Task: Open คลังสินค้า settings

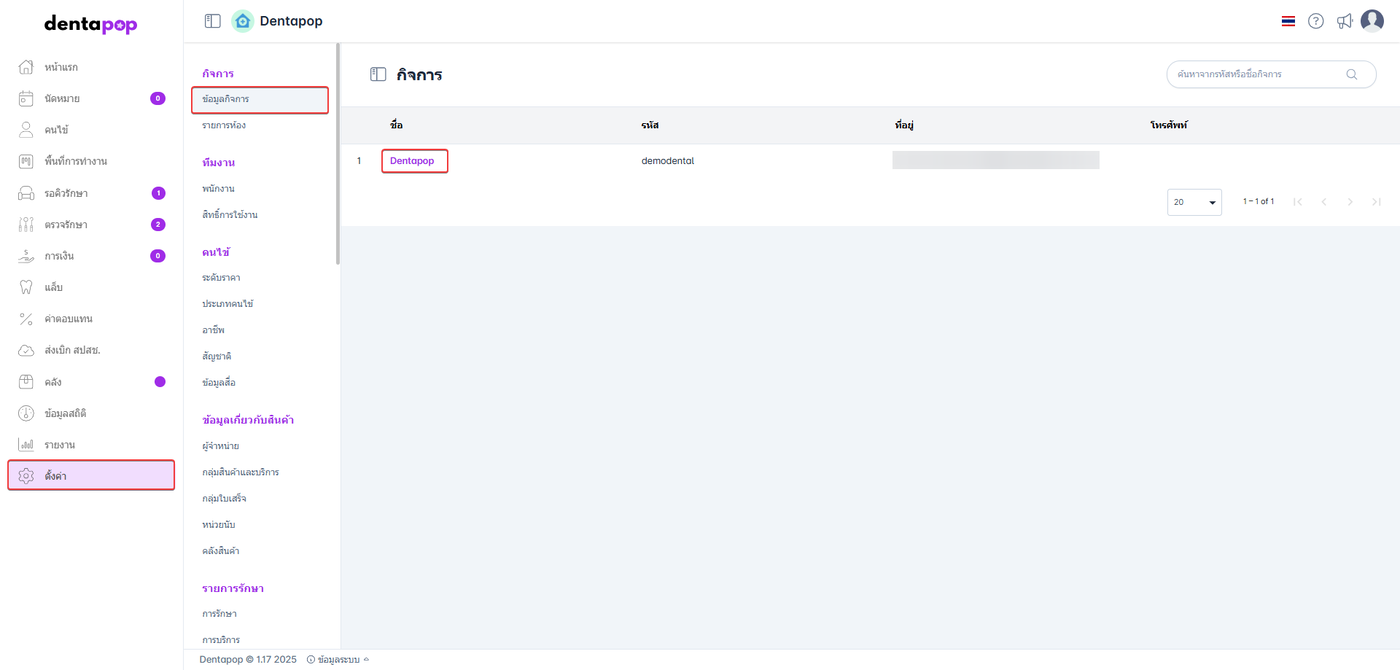Action: 220,550
